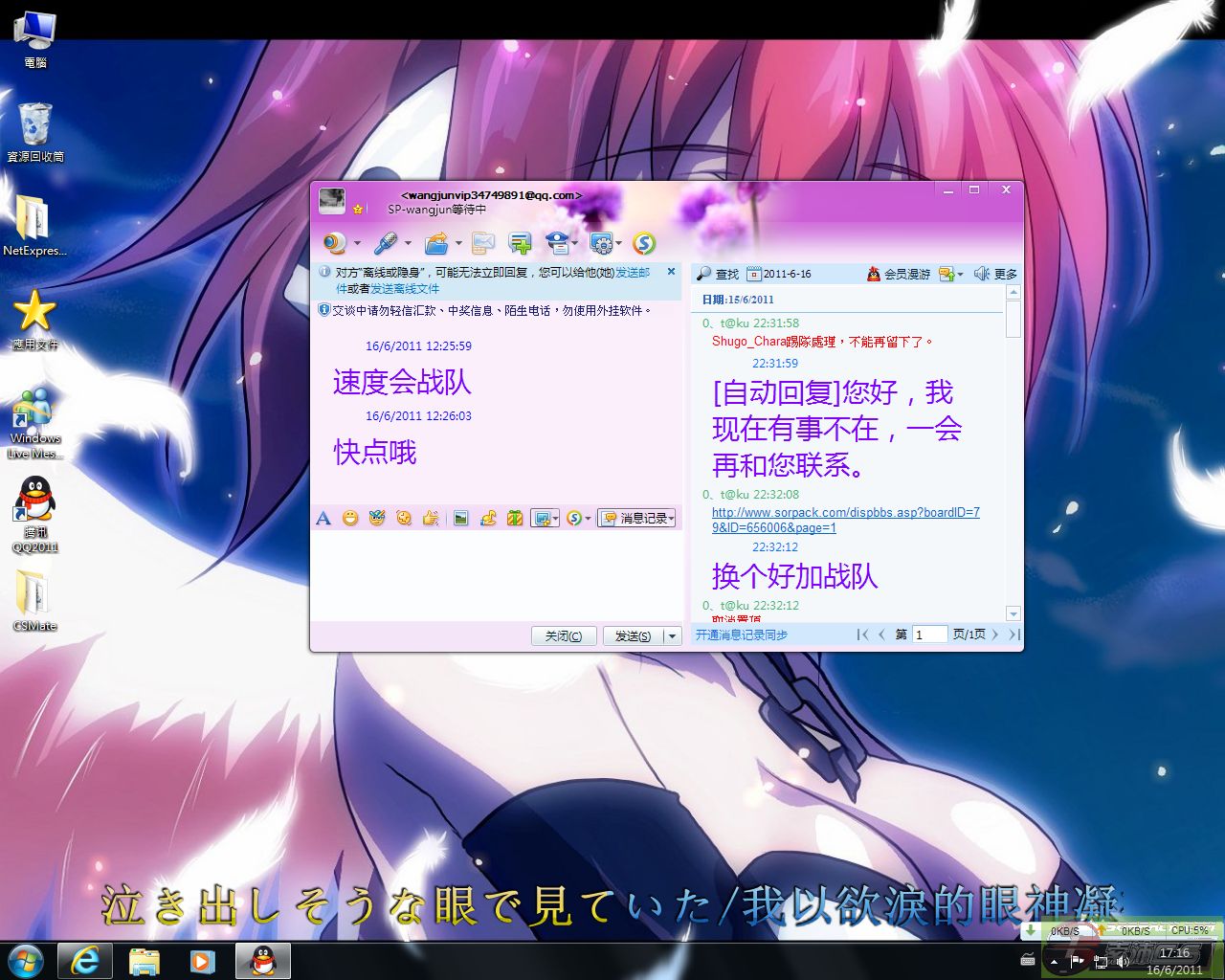The width and height of the screenshot is (1225, 980).
Task: Start a video call with the webcam icon
Action: coord(334,243)
